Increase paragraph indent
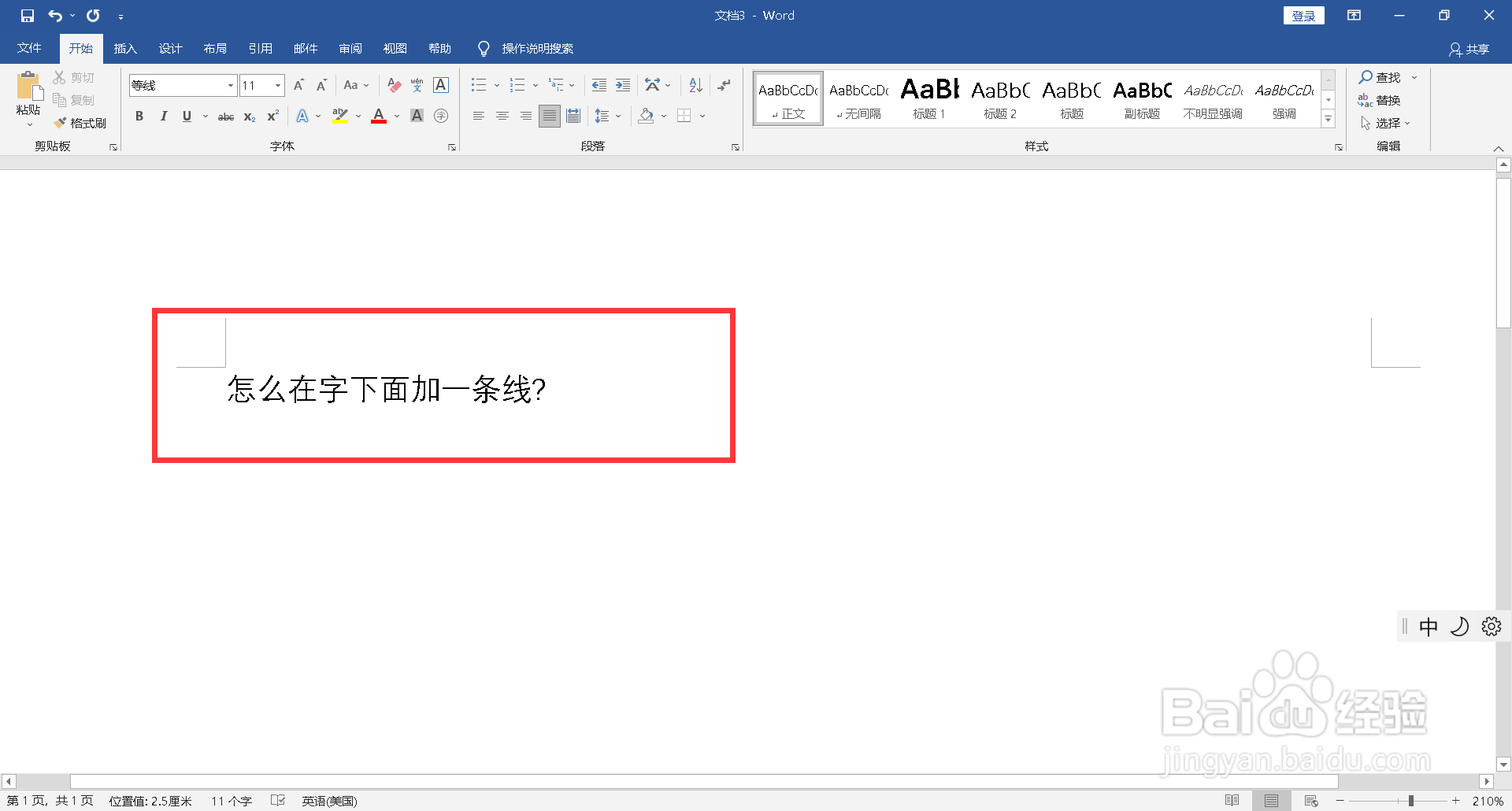 [x=623, y=85]
